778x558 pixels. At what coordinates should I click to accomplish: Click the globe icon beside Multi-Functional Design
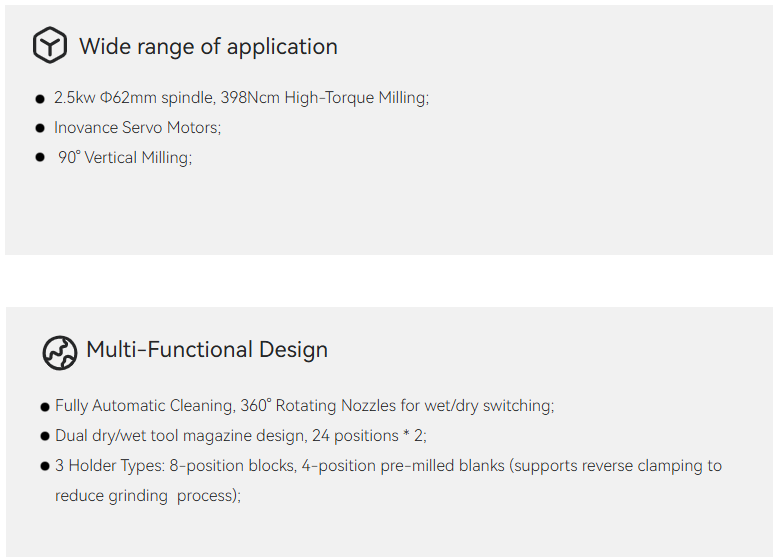point(60,352)
